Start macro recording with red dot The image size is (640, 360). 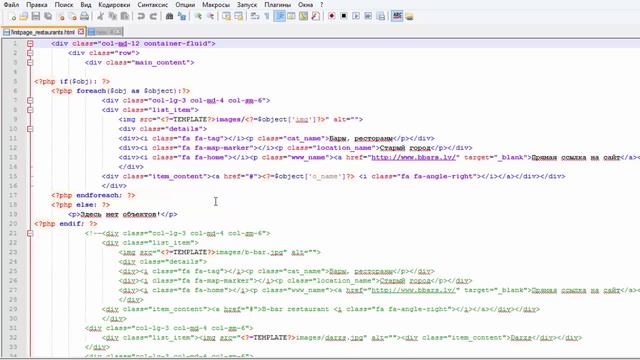point(332,16)
